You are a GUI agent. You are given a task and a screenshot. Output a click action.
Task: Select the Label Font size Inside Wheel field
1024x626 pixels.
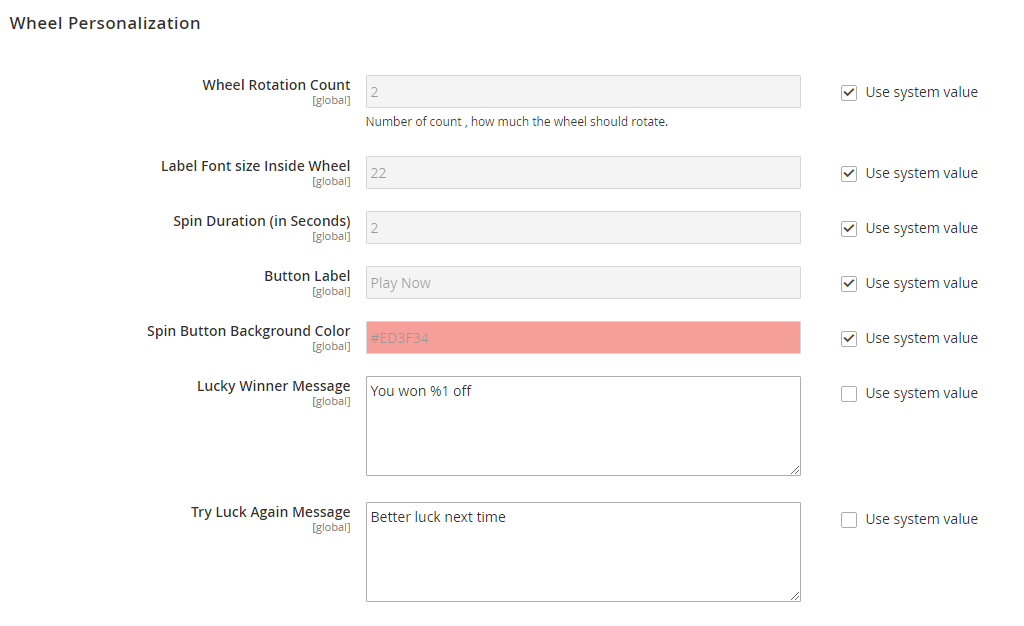pyautogui.click(x=583, y=173)
